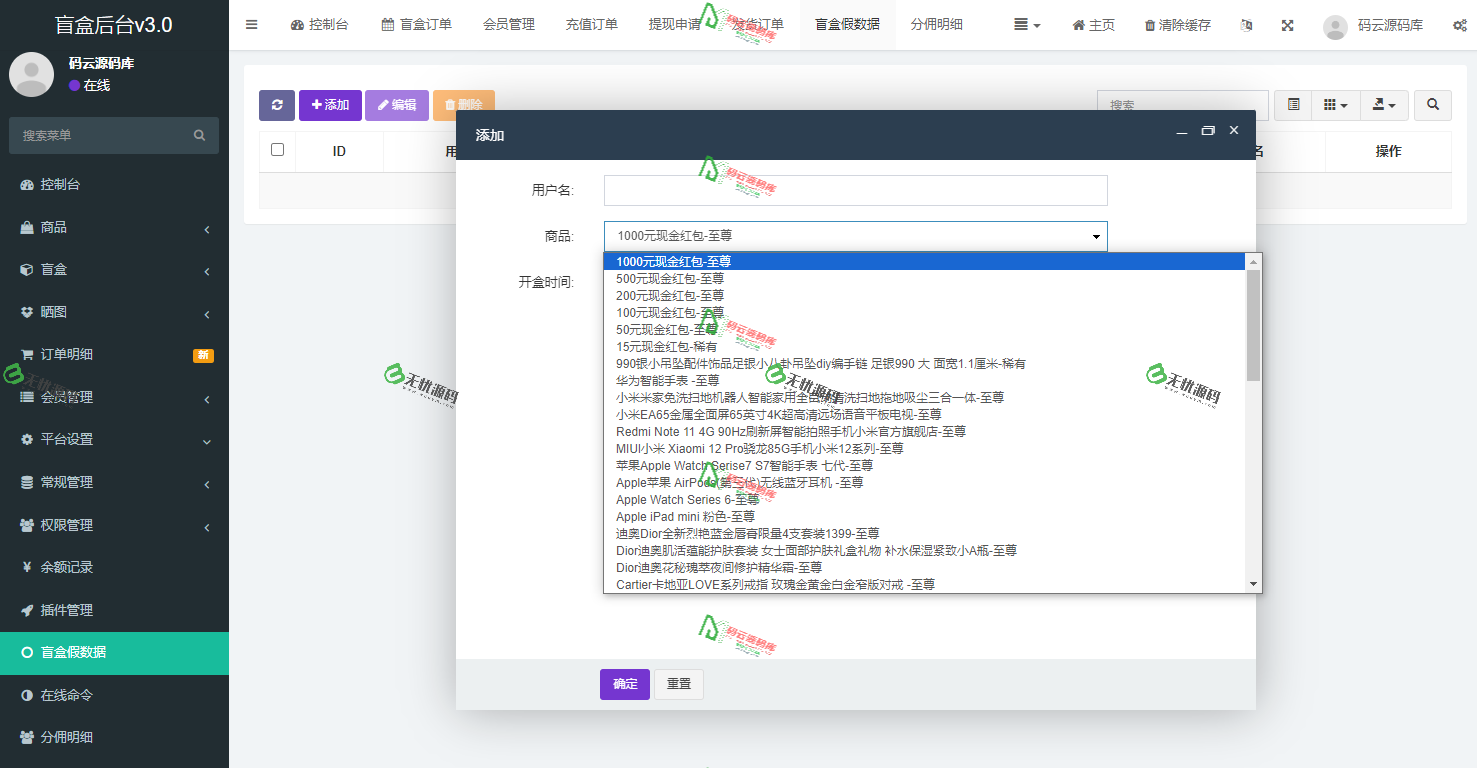Click the 确定 confirm button
This screenshot has height=768, width=1477.
point(624,684)
